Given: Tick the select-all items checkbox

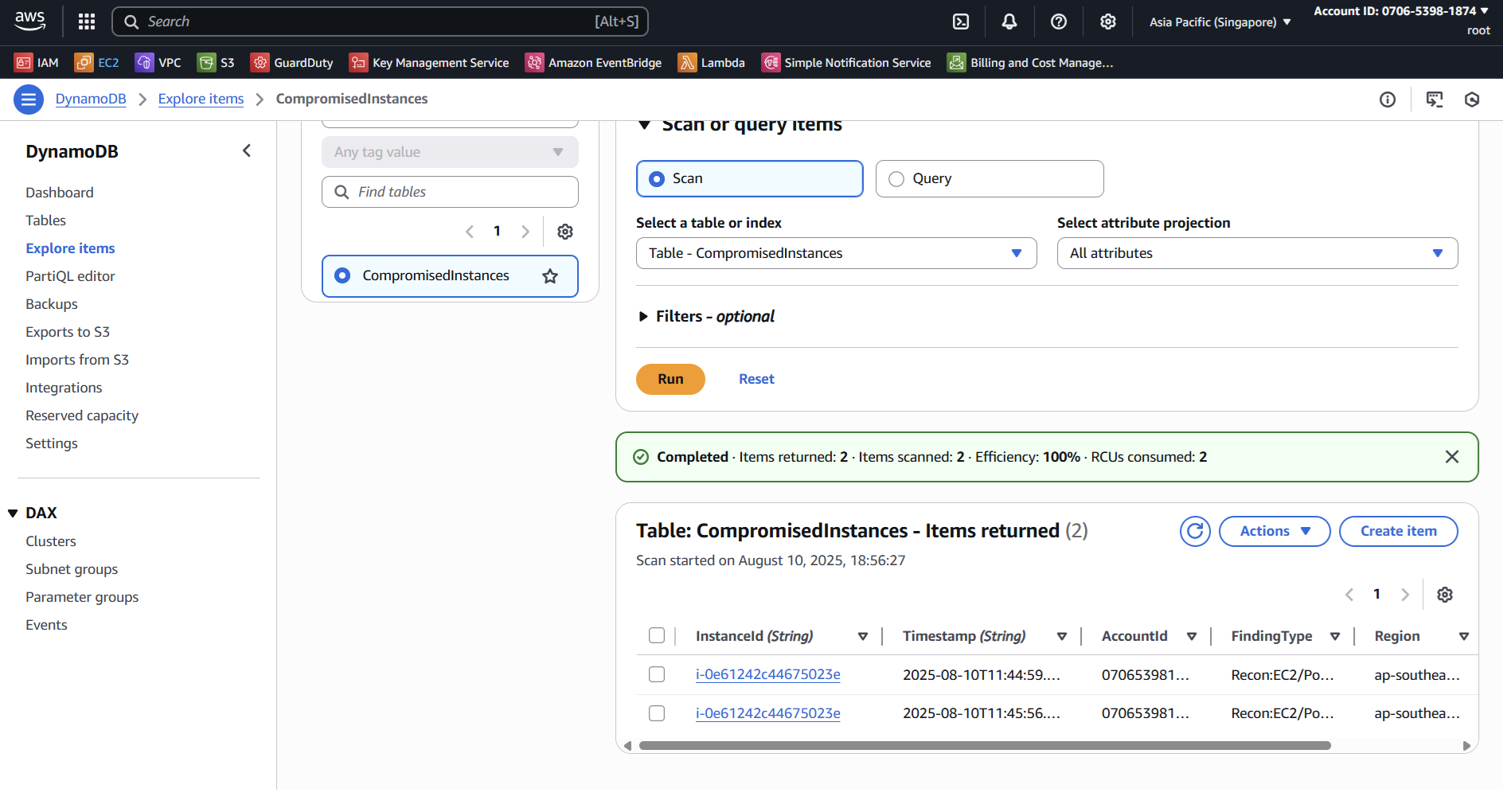Looking at the screenshot, I should click(x=657, y=635).
